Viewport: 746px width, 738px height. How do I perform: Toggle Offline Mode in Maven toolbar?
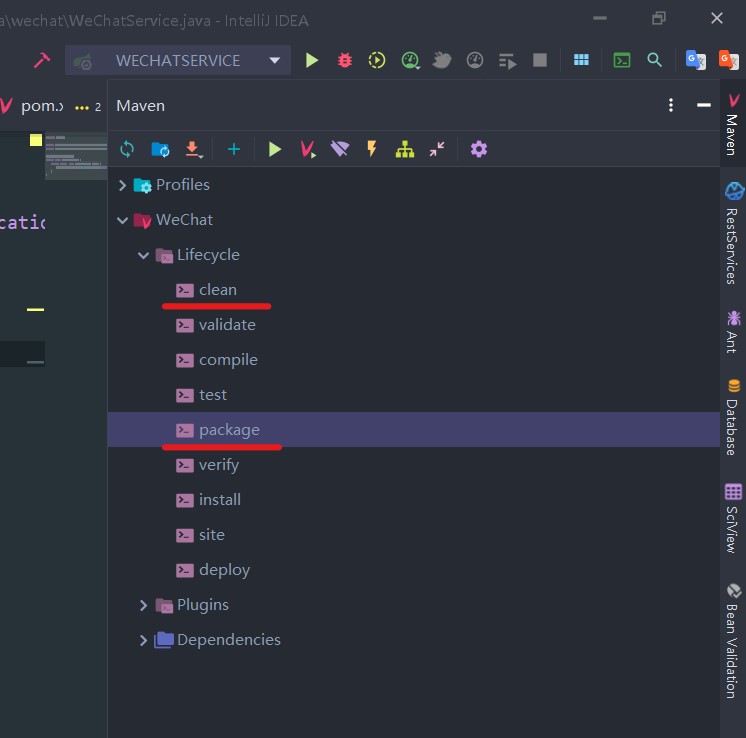click(340, 149)
